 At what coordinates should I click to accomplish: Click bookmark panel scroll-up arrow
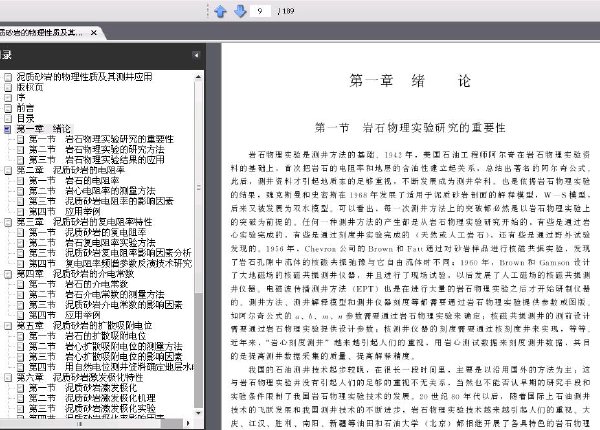[x=198, y=77]
